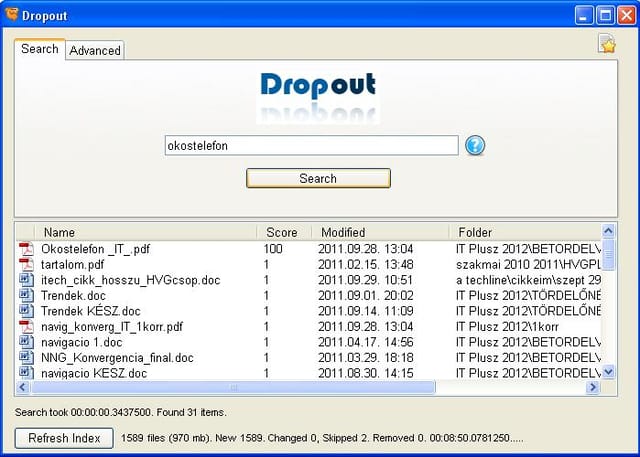Viewport: 640px width, 457px height.
Task: Select the file Trendek.doc
Action: click(x=73, y=295)
